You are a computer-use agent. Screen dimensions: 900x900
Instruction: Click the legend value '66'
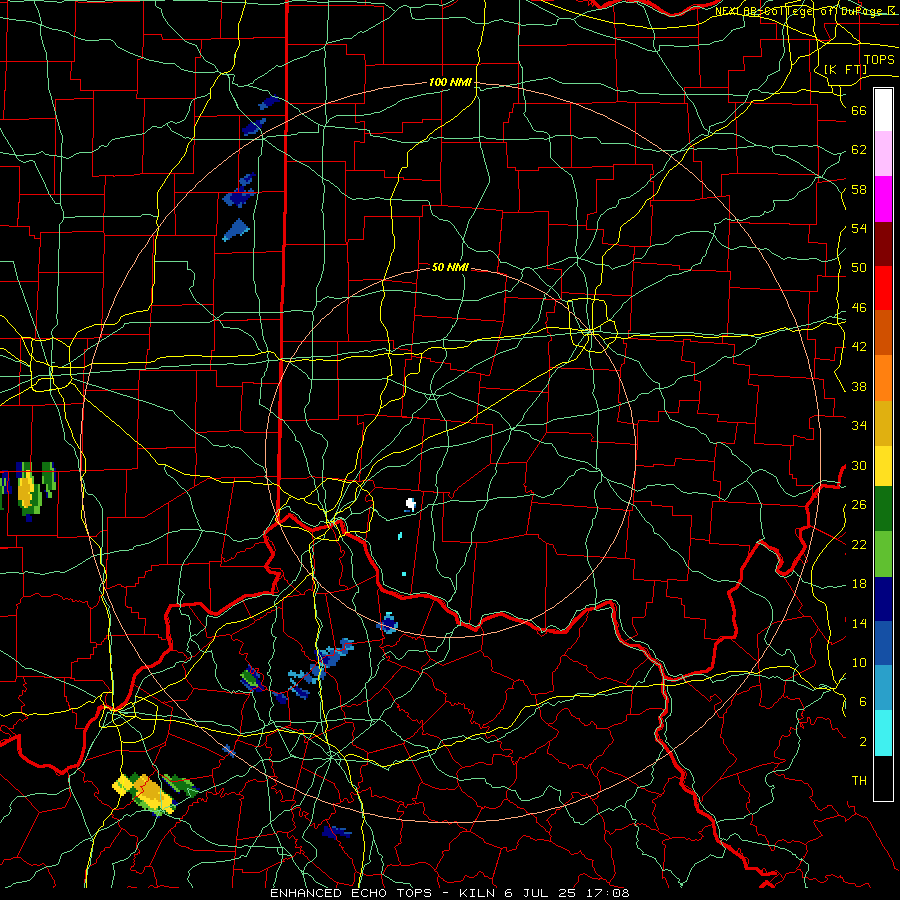coord(859,111)
